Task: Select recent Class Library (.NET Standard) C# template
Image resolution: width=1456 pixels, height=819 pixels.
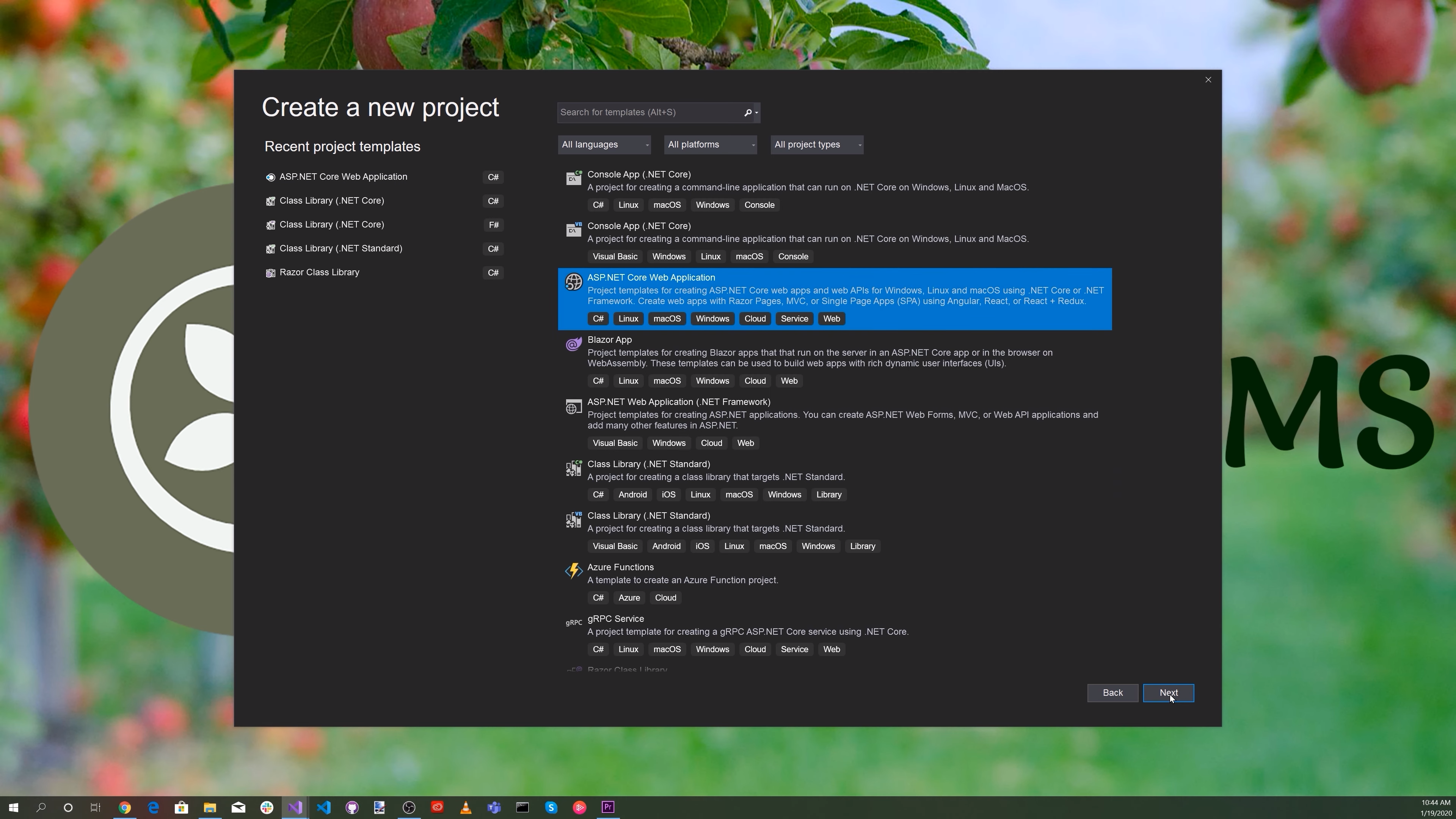Action: (x=384, y=249)
